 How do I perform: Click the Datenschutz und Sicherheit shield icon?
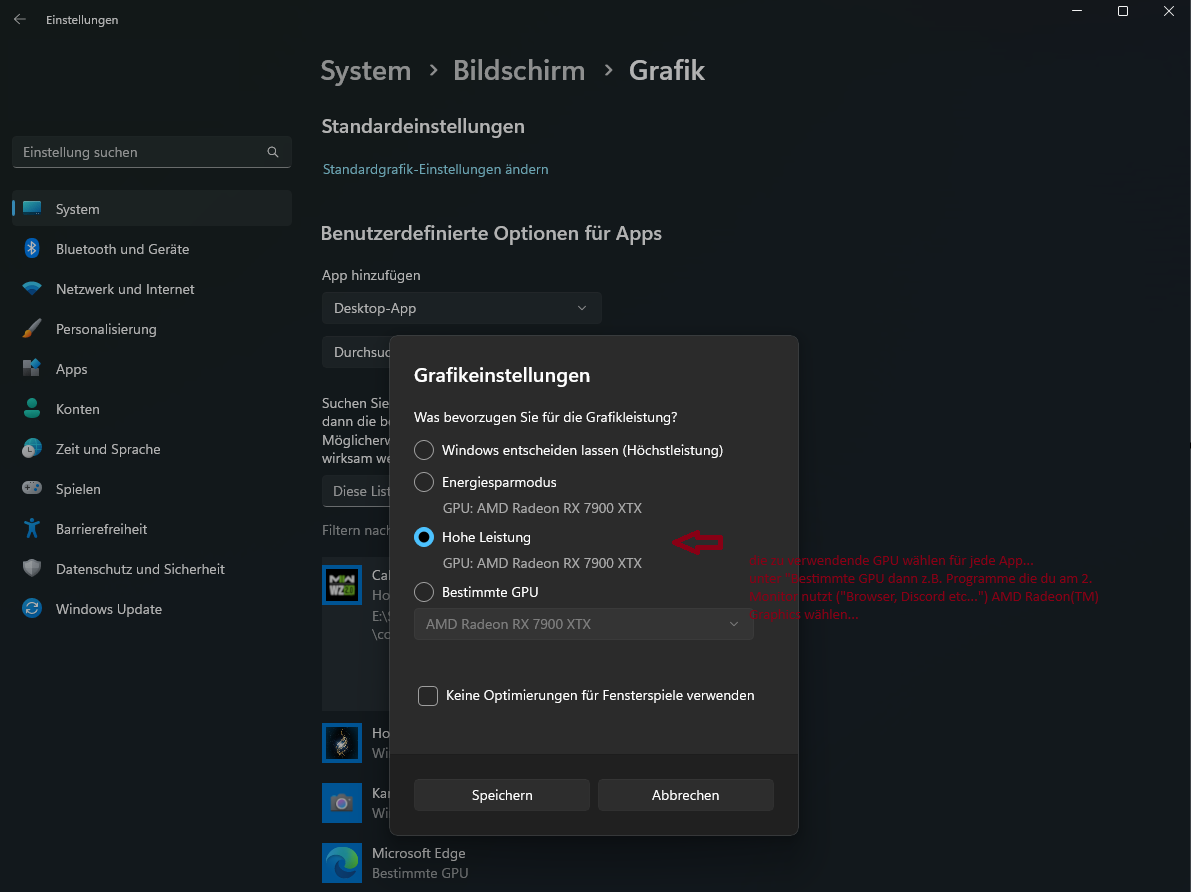pyautogui.click(x=32, y=569)
